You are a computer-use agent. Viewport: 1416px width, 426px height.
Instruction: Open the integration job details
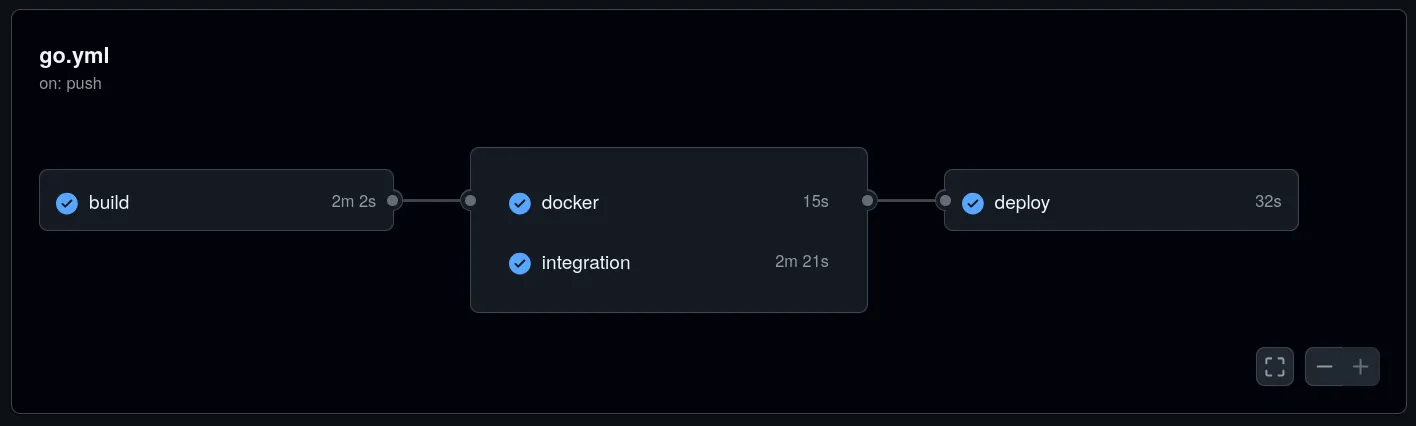(669, 263)
